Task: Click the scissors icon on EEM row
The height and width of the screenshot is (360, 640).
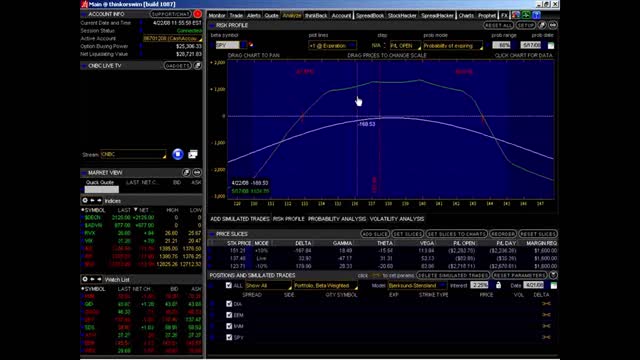Action: tap(546, 315)
